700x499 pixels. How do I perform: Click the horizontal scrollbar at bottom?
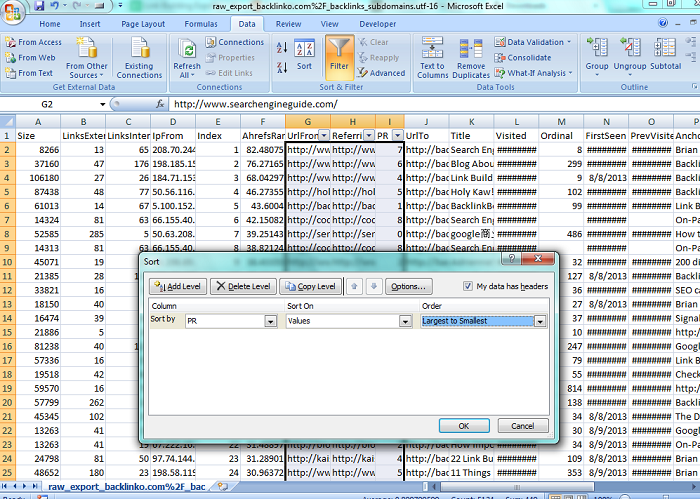point(517,487)
